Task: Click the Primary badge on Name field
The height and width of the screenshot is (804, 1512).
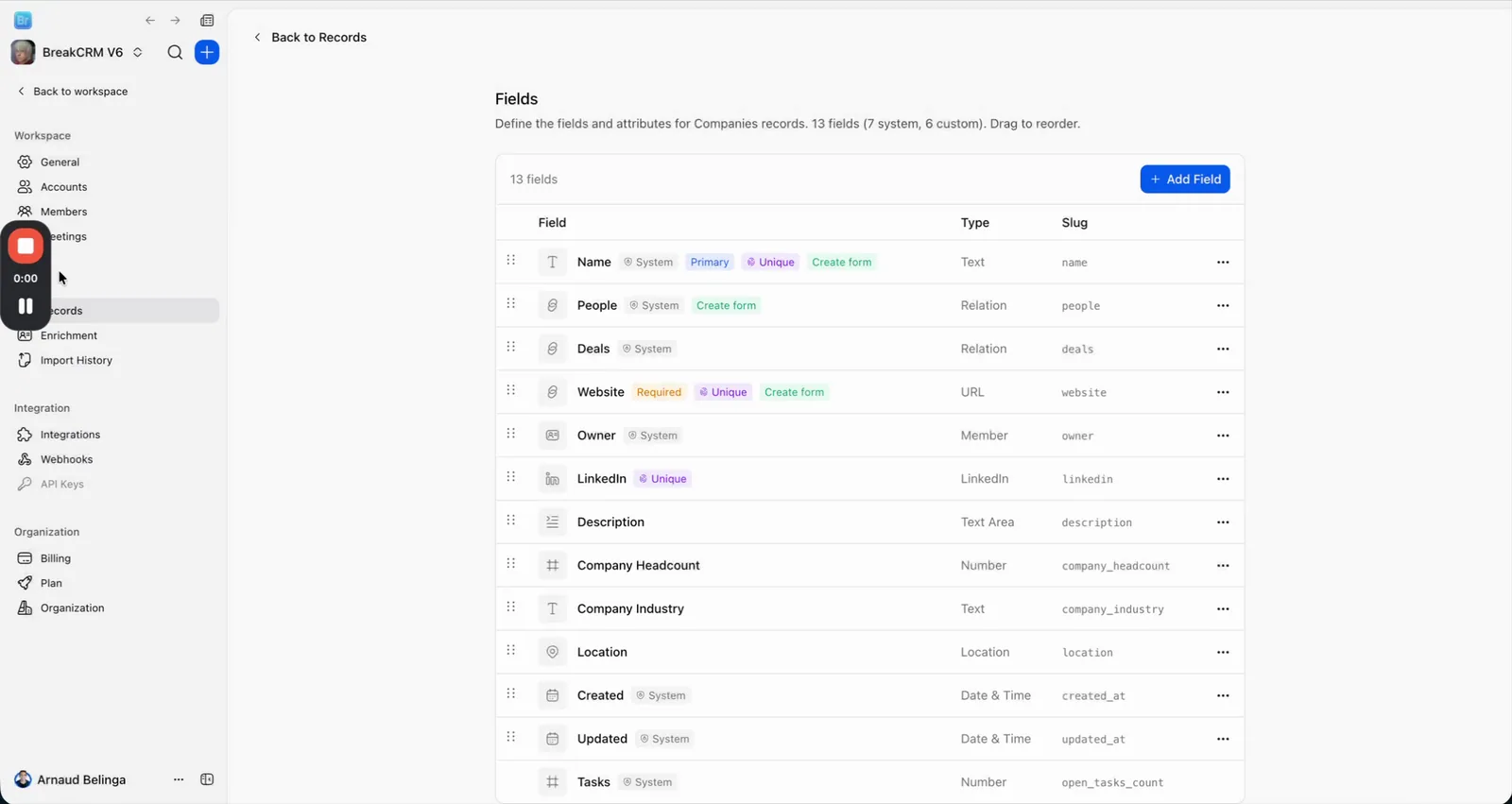Action: 710,263
